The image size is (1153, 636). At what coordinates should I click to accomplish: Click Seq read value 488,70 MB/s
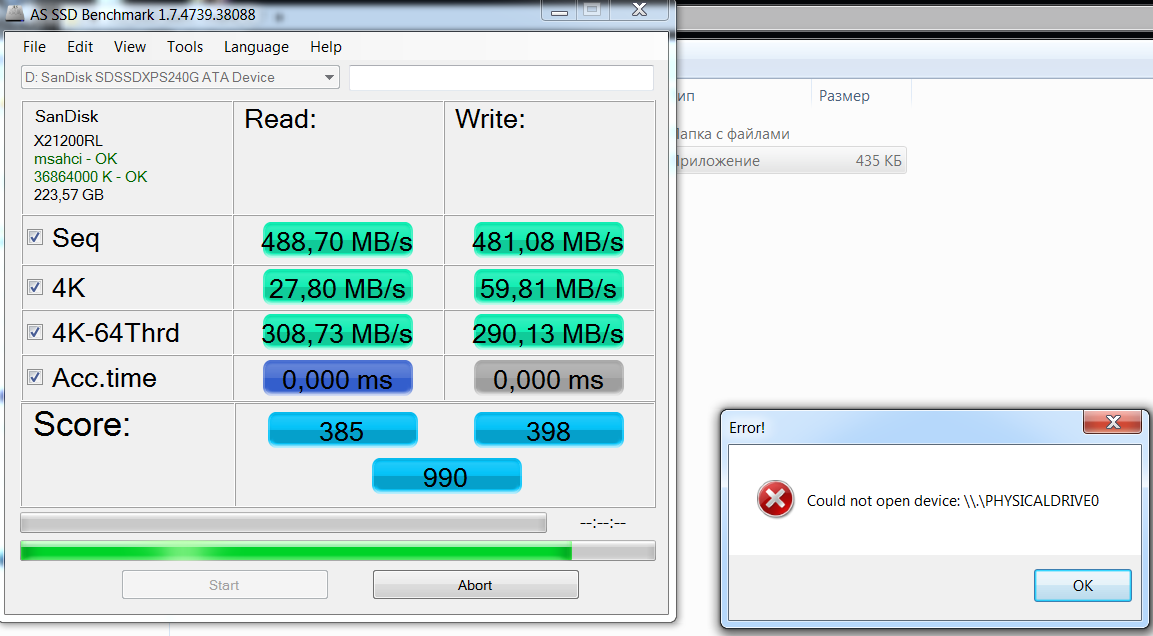[338, 240]
